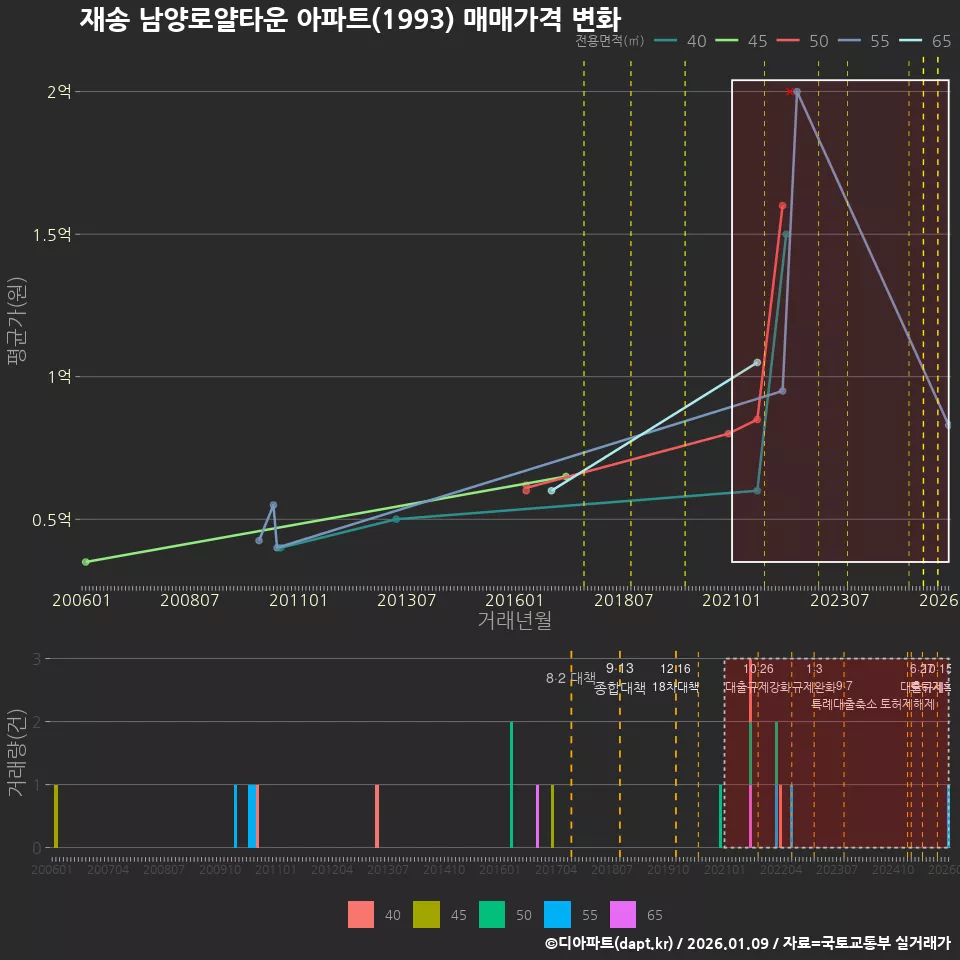Select the 65㎡ line endpoint near 1.05억

757,362
